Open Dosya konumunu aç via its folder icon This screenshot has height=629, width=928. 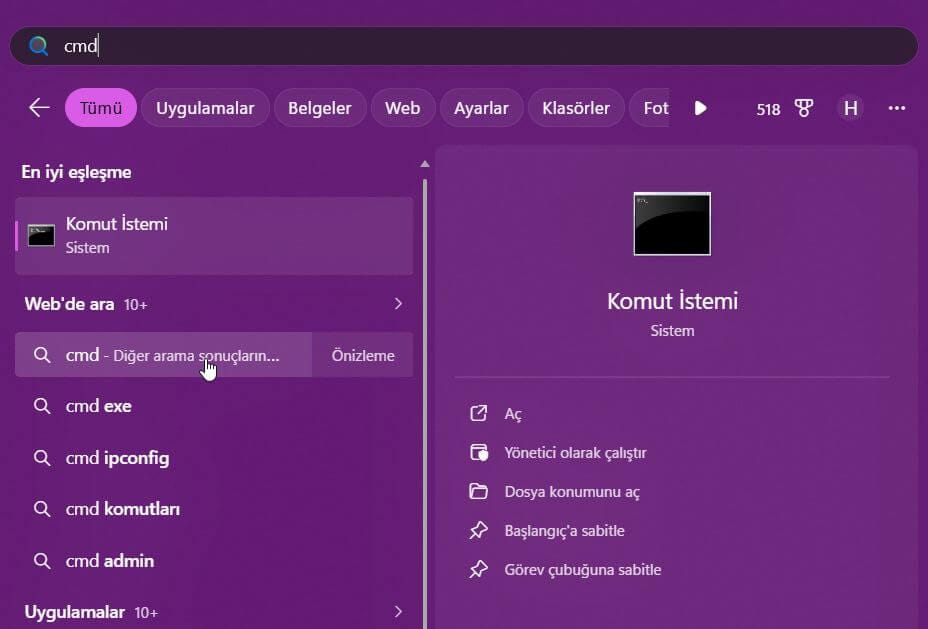[x=478, y=491]
